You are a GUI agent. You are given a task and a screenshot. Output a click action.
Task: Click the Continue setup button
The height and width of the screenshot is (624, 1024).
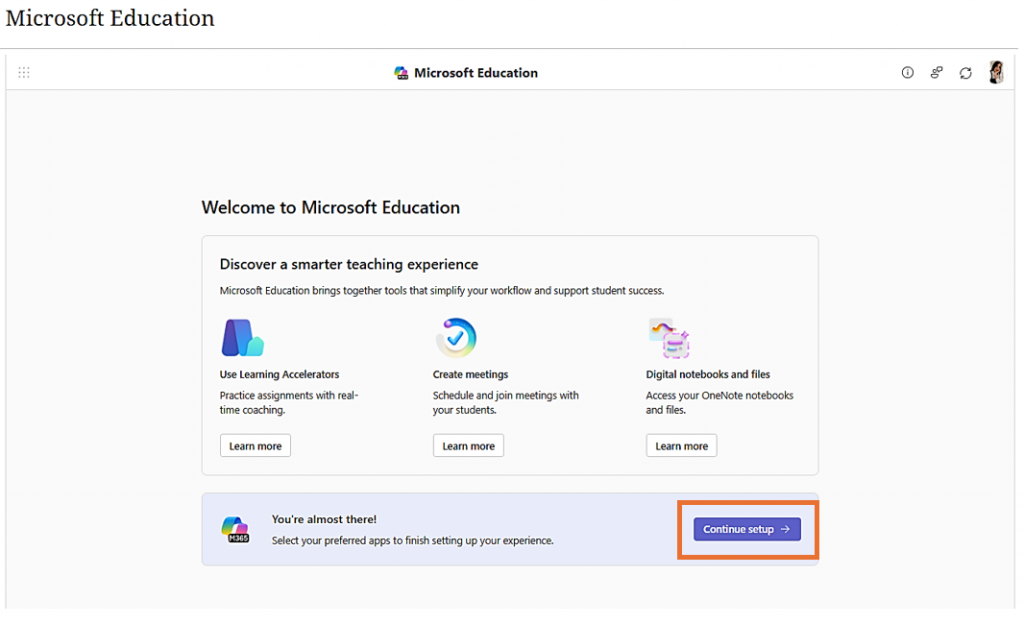pos(747,529)
